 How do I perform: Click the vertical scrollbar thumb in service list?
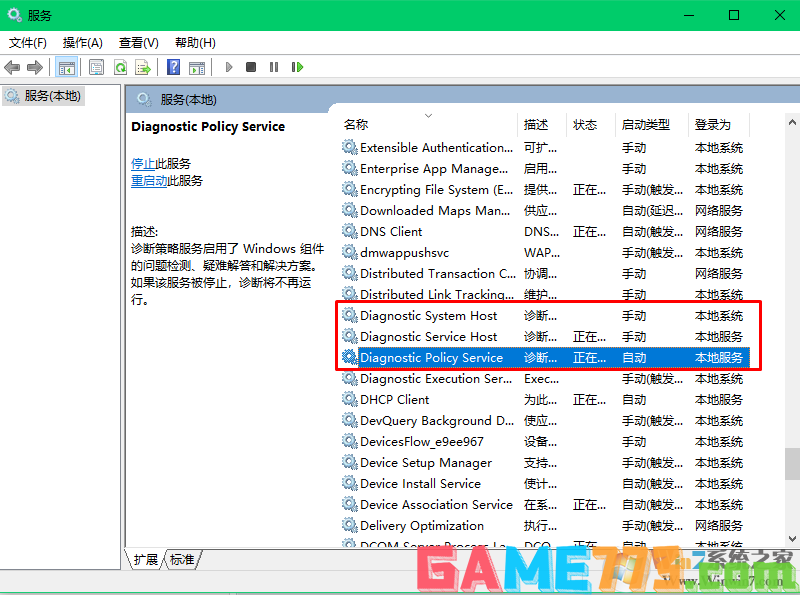(x=792, y=464)
